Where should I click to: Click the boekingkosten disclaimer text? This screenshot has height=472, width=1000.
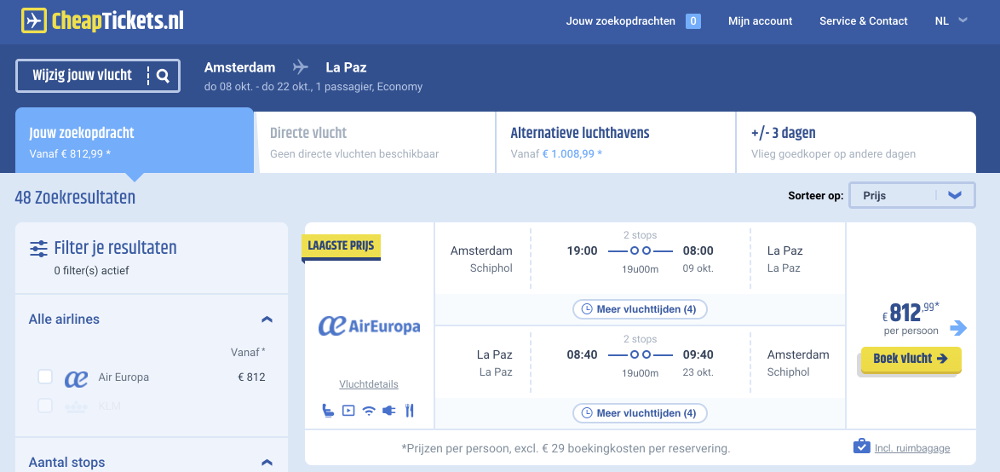click(x=566, y=448)
